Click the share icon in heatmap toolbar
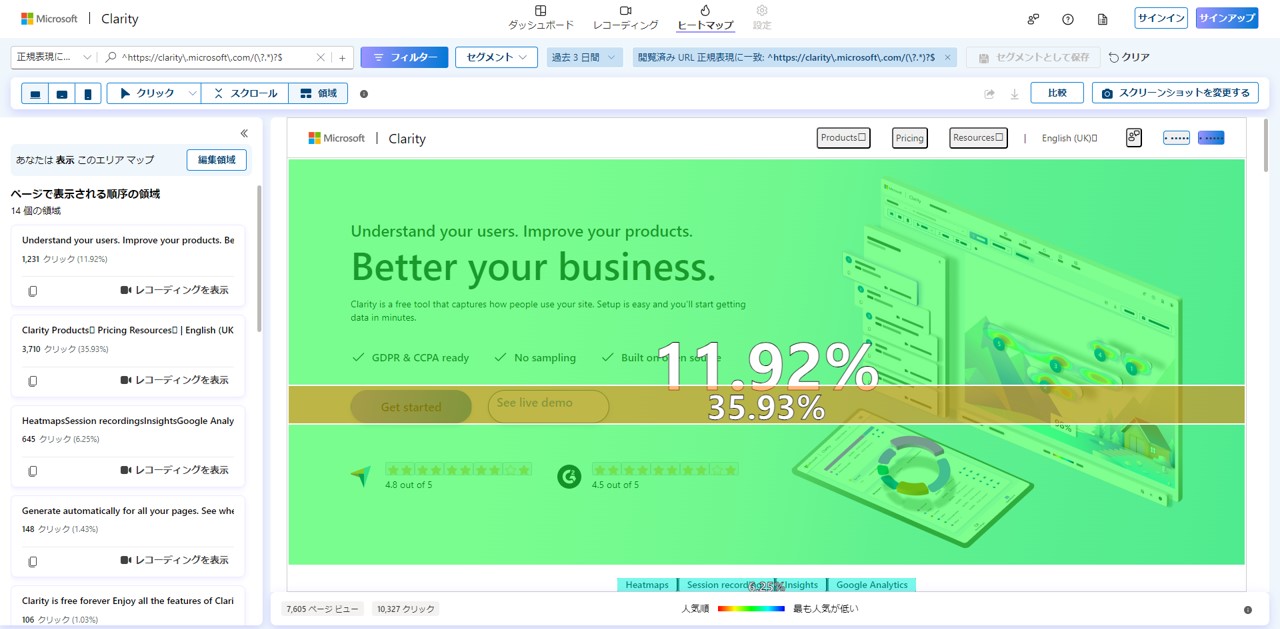The width and height of the screenshot is (1280, 629). coord(989,94)
